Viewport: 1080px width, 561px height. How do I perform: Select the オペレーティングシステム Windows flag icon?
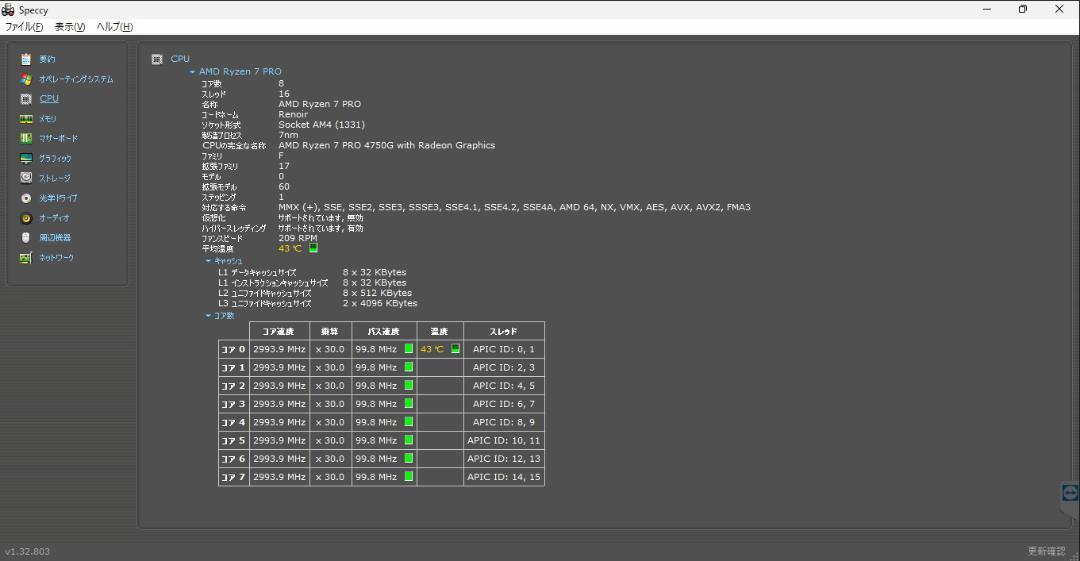[26, 79]
